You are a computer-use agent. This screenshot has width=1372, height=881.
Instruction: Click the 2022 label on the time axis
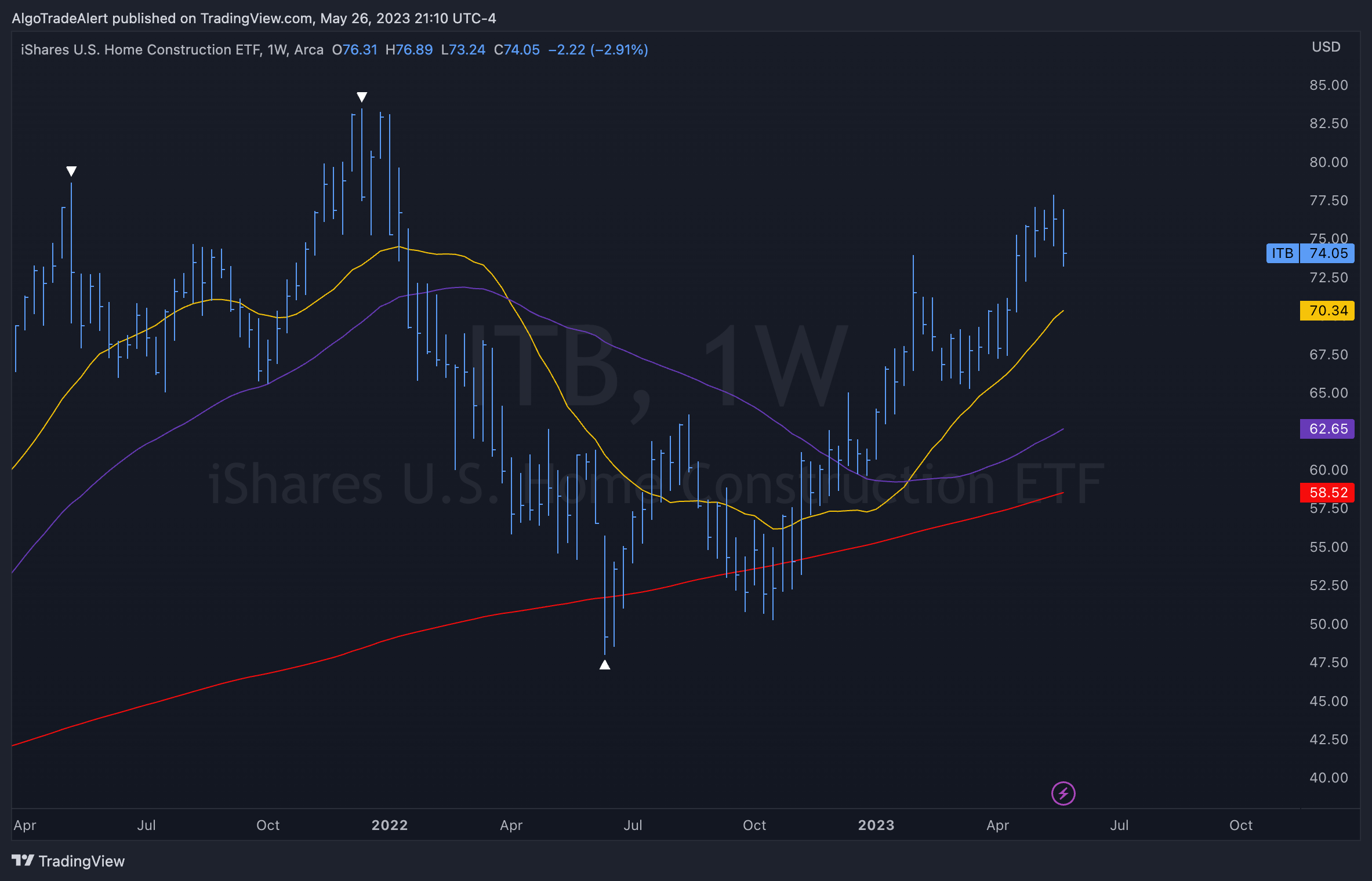pos(390,825)
